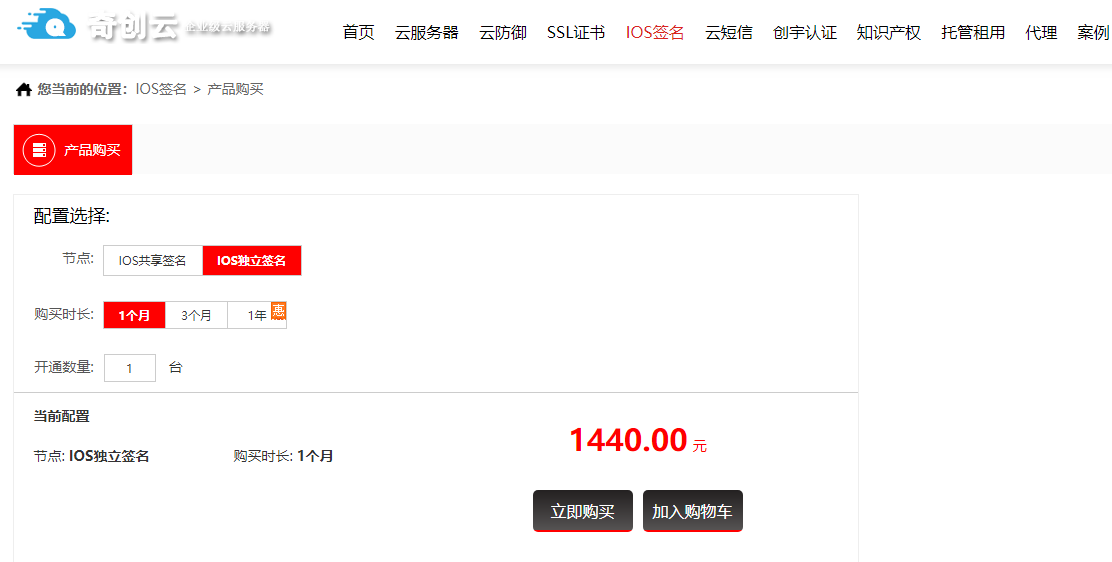1112x562 pixels.
Task: Click the 产品购买 server icon
Action: coord(39,150)
